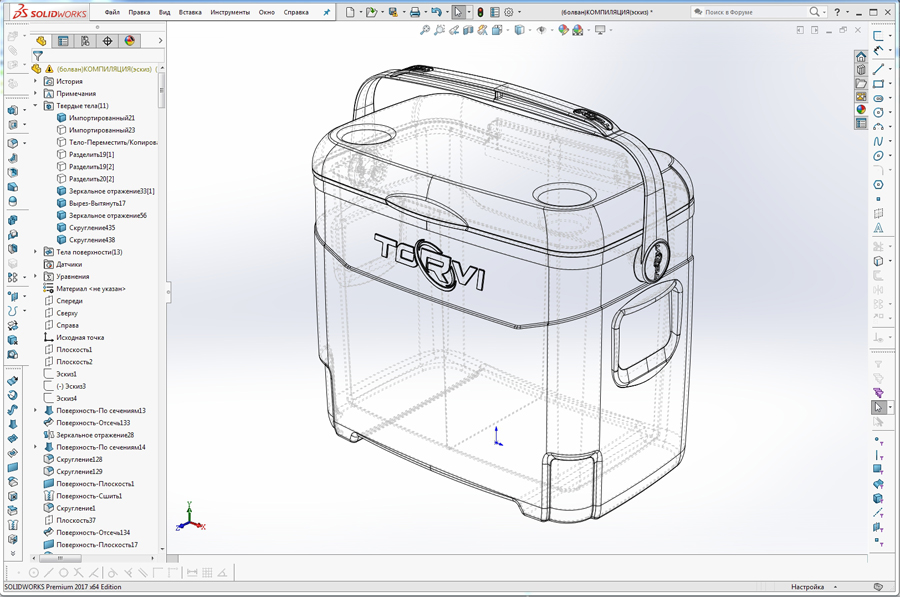This screenshot has width=900, height=597.
Task: Open the View Orientation dropdown
Action: (x=497, y=30)
